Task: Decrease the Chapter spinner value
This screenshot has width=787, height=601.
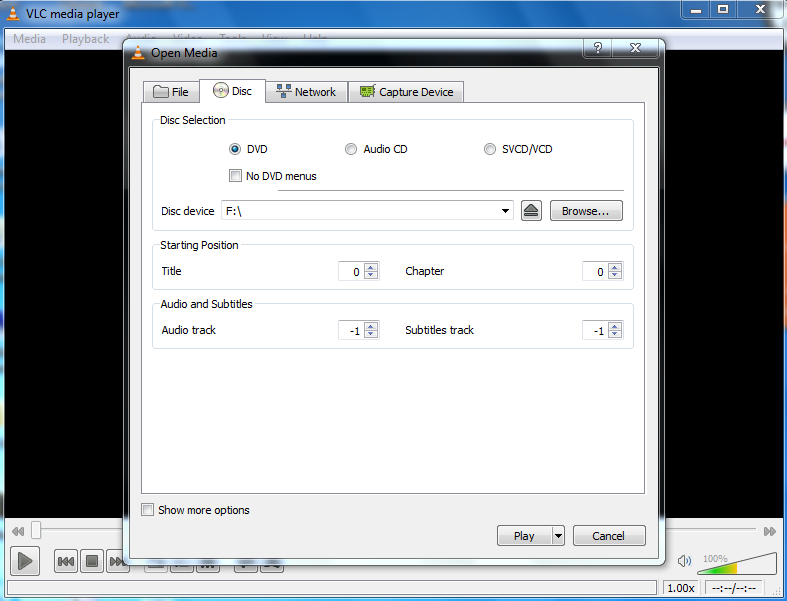Action: 615,275
